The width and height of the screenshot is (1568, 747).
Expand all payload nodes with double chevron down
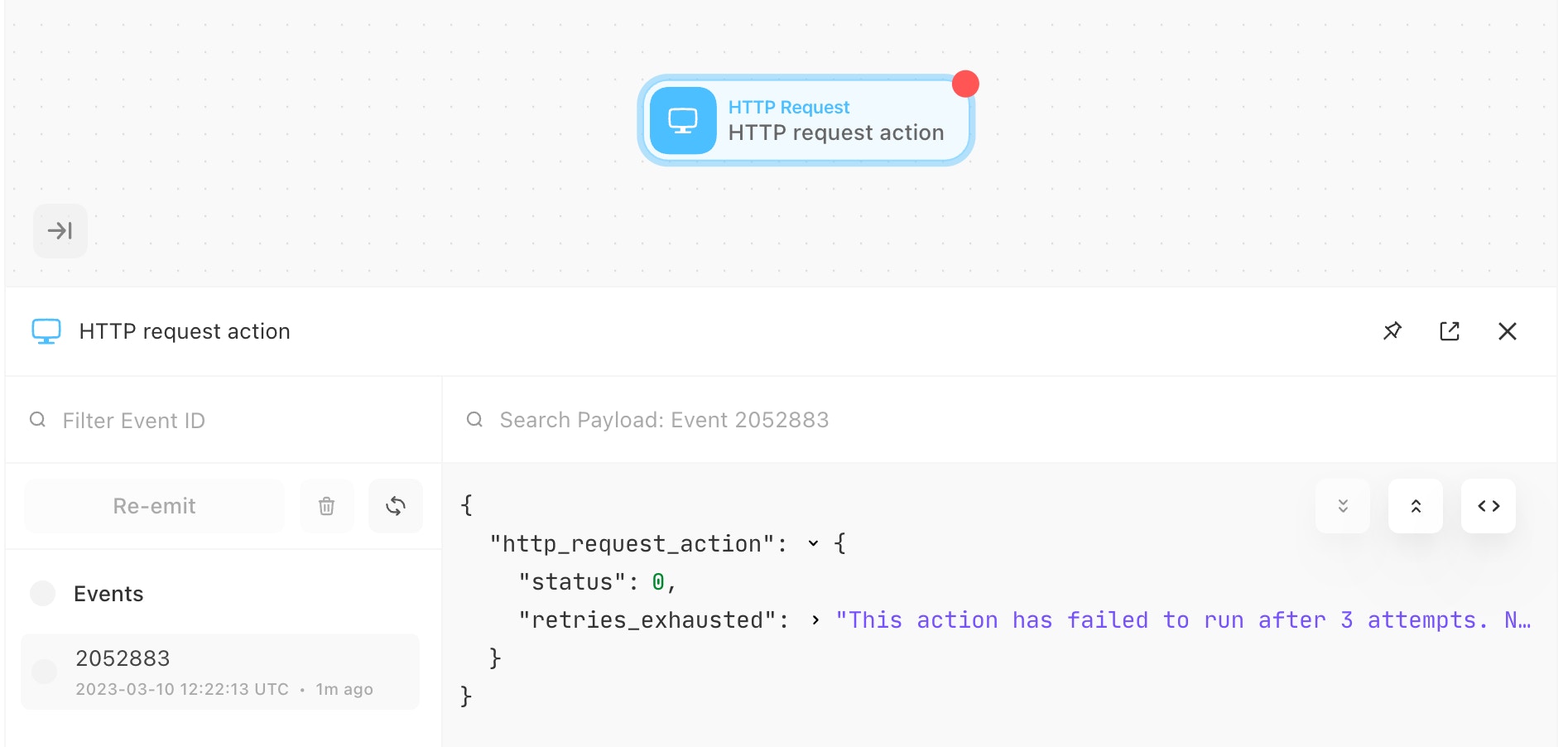click(1343, 506)
